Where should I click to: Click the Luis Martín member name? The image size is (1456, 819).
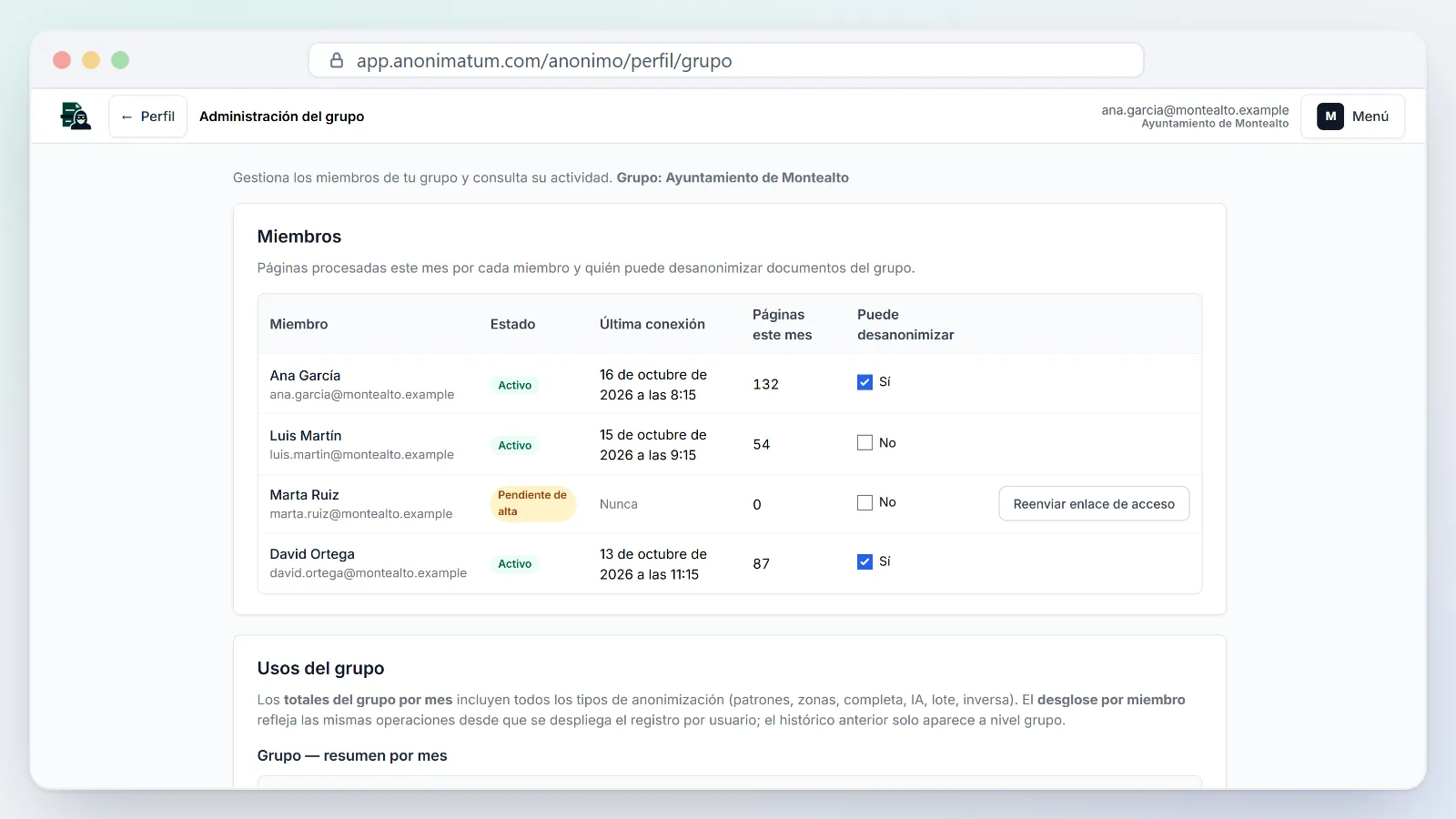coord(306,435)
